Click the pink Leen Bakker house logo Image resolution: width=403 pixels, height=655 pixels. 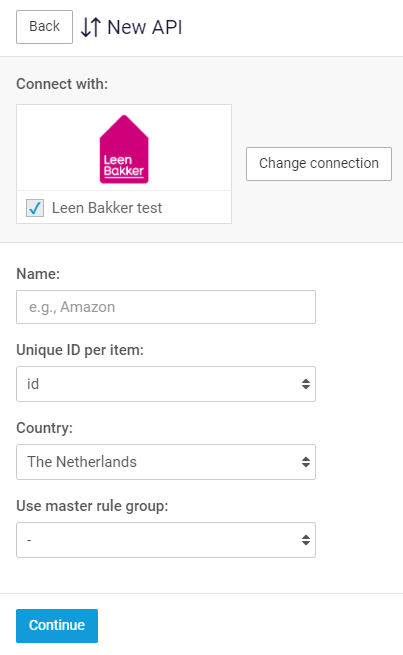[124, 149]
